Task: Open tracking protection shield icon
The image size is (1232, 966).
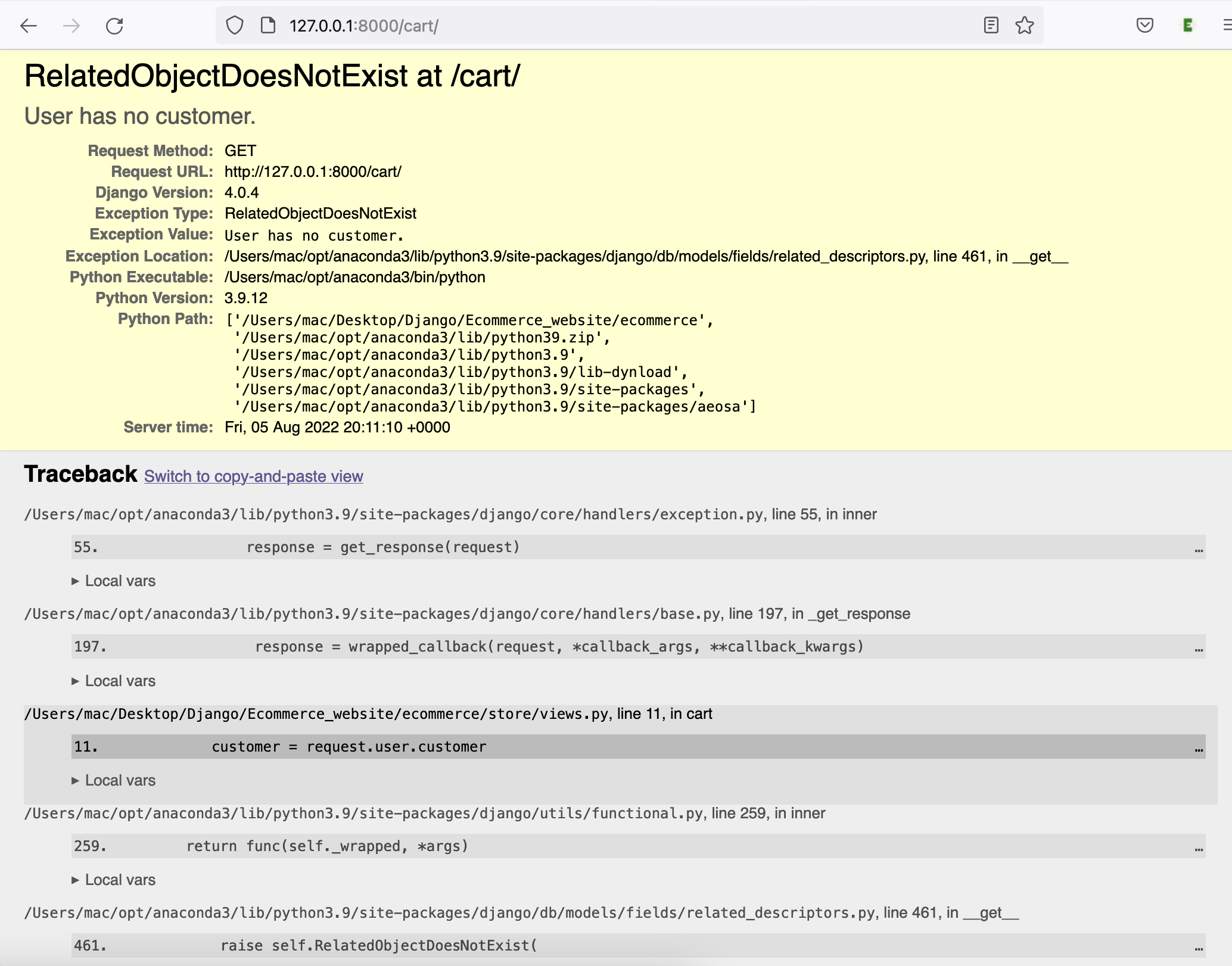Action: point(235,26)
